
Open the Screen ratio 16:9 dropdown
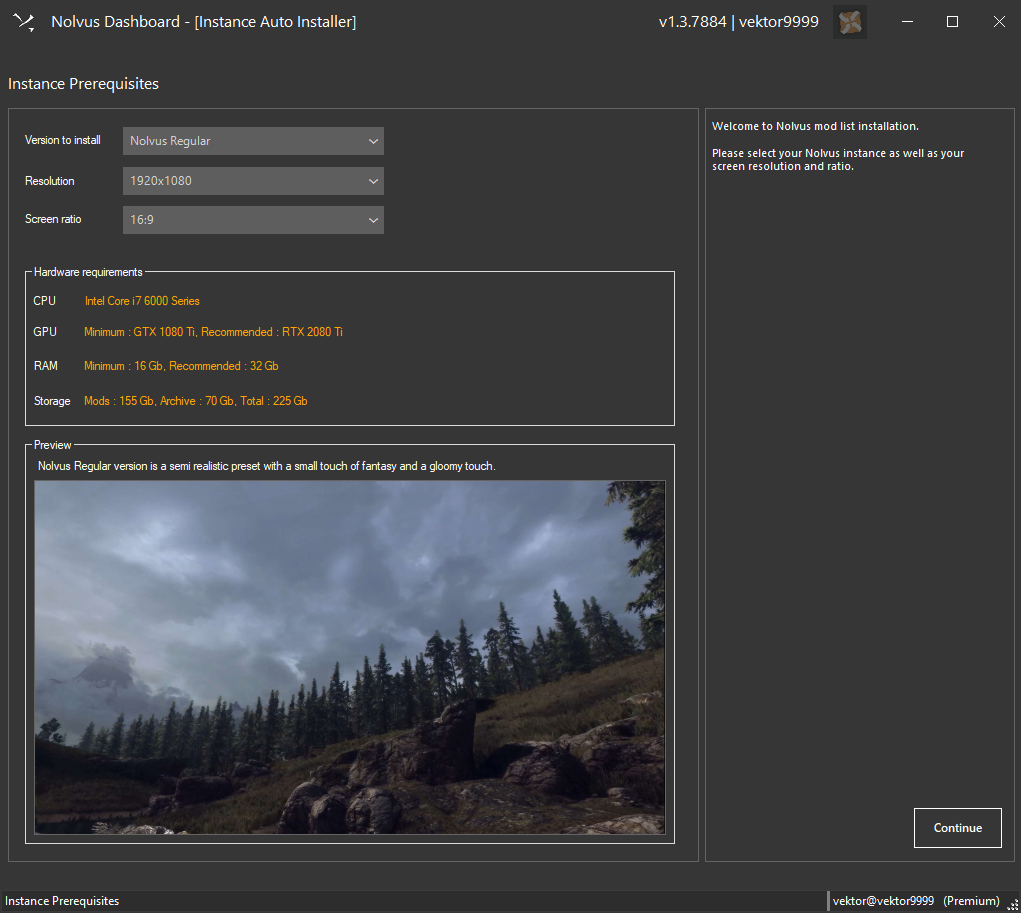(253, 220)
